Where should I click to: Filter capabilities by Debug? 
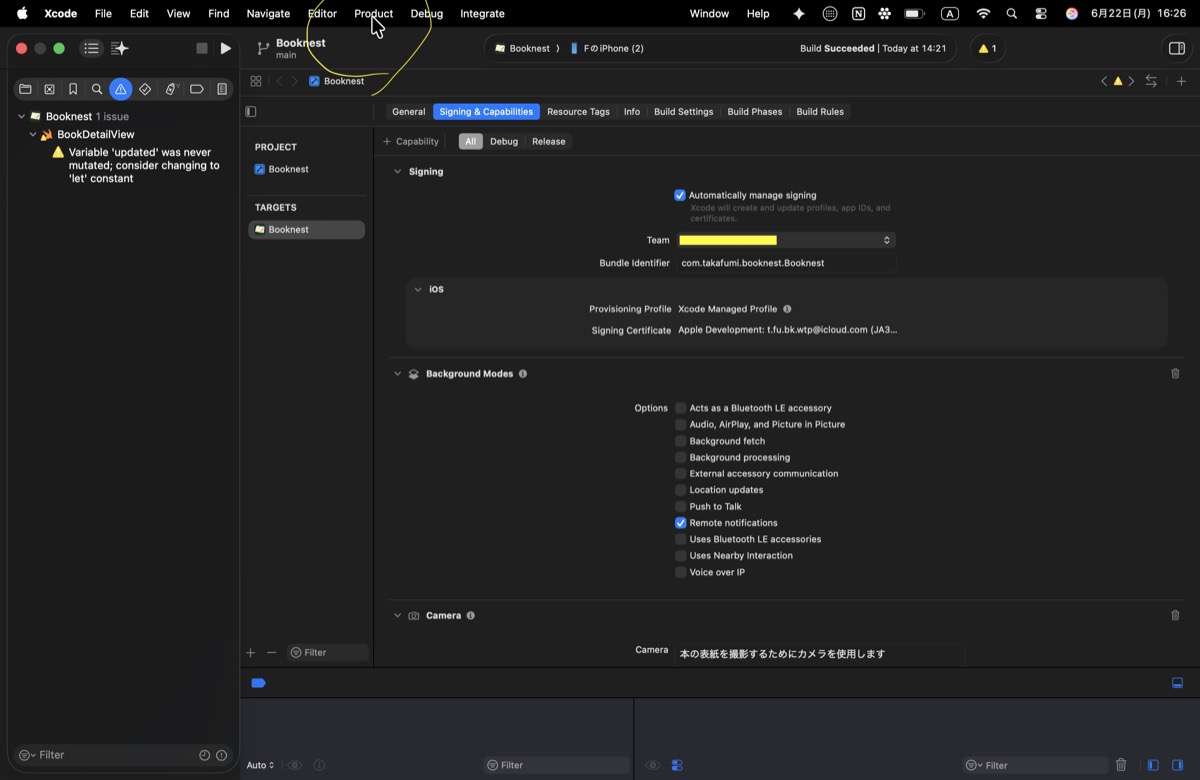pos(504,142)
